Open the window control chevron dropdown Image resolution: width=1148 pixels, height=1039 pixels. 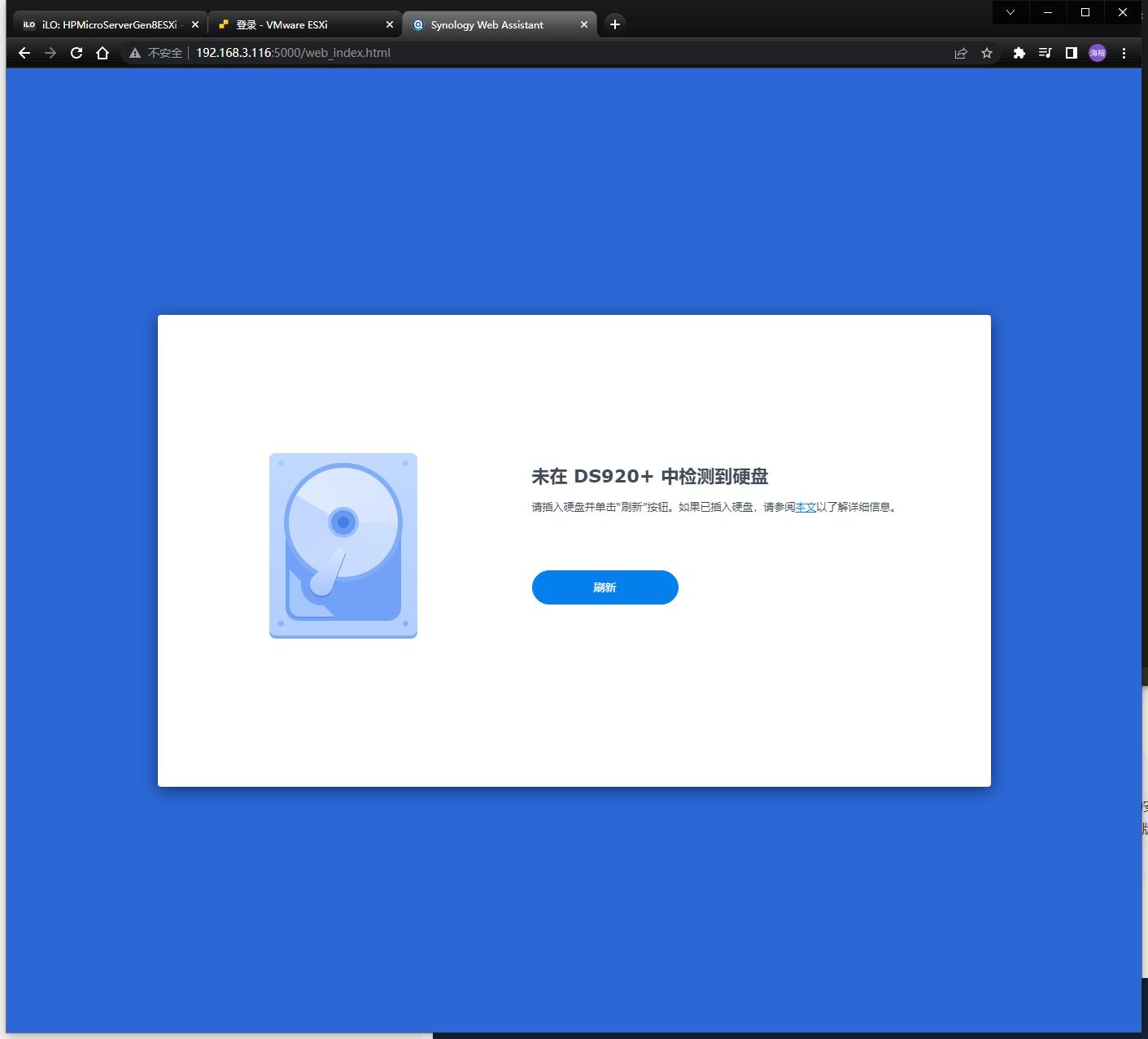[x=1011, y=12]
